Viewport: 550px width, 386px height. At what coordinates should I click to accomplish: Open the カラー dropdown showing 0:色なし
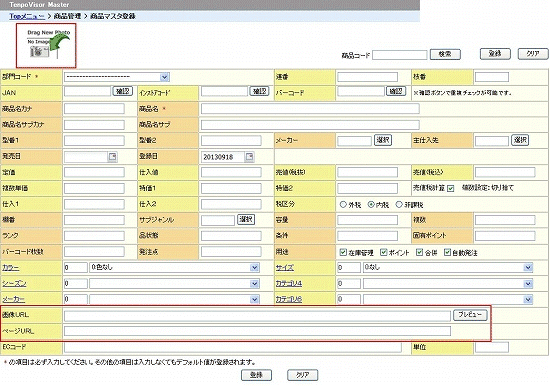[174, 268]
